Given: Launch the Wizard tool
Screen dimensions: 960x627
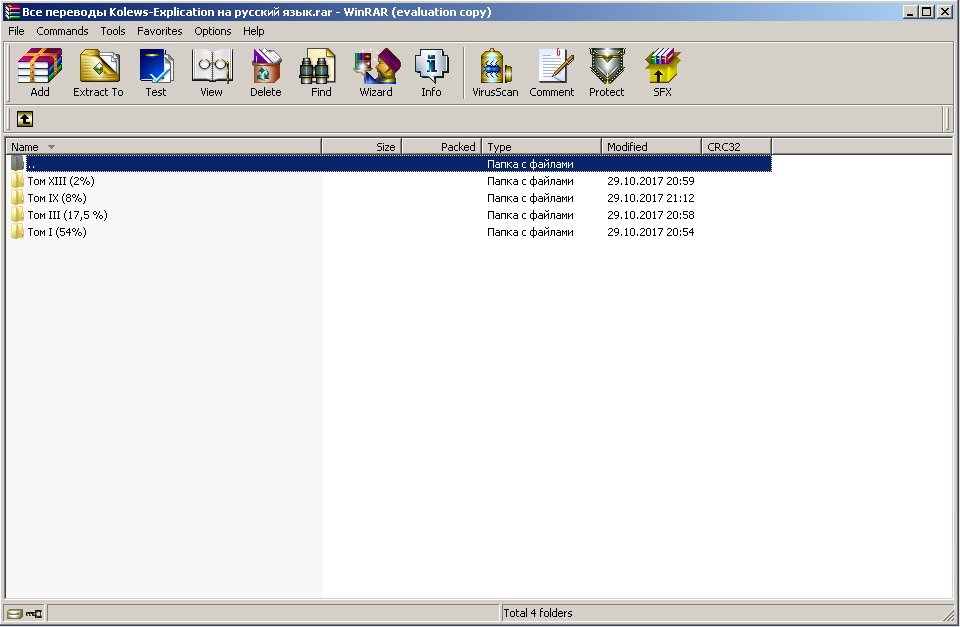Looking at the screenshot, I should click(376, 72).
